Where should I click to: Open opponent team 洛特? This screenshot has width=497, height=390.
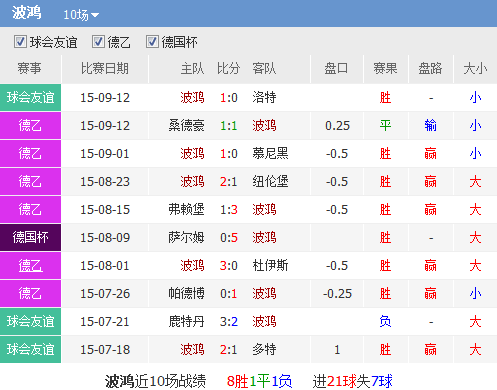(264, 98)
